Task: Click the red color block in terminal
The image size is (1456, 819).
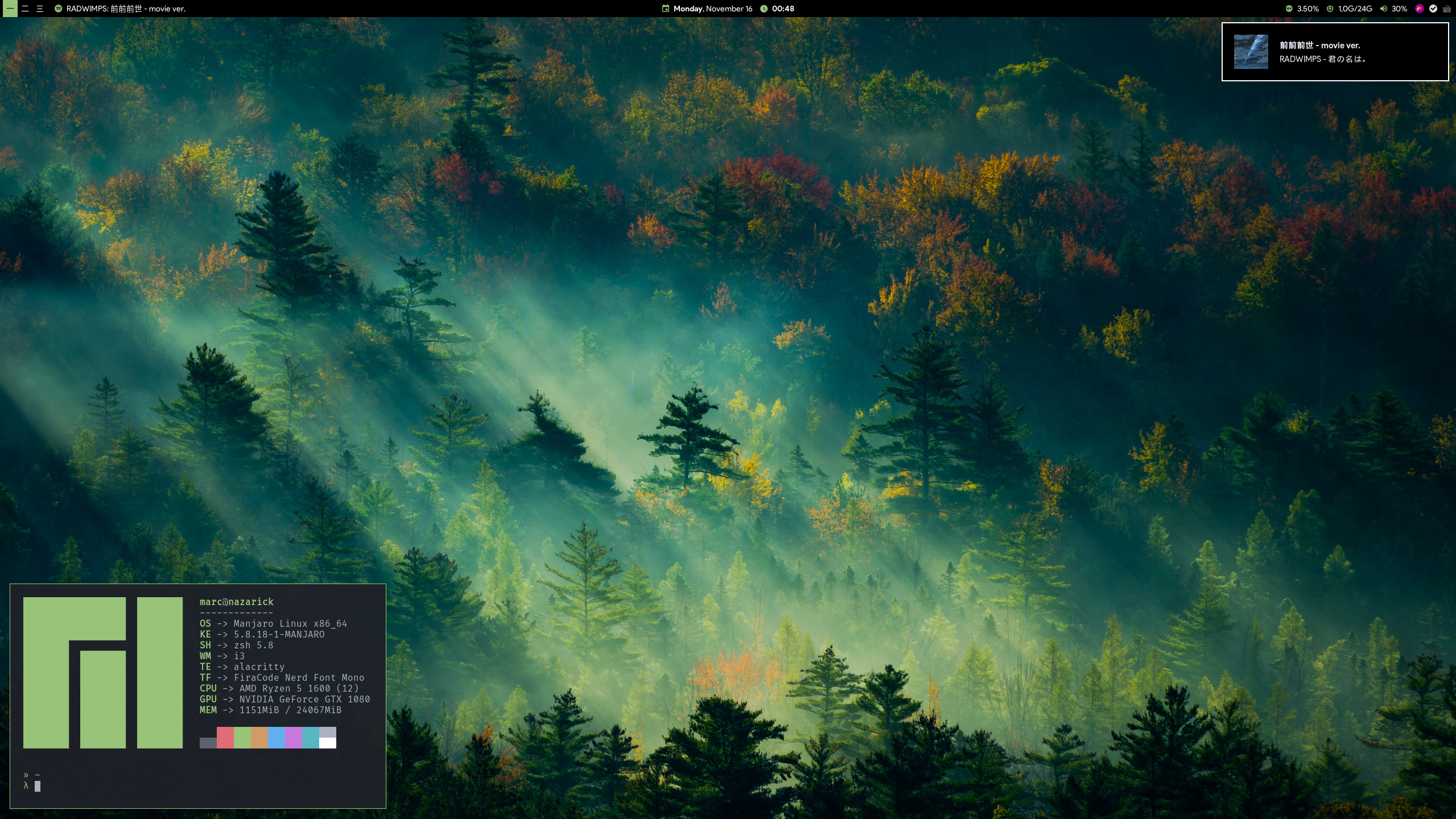Action: tap(225, 737)
